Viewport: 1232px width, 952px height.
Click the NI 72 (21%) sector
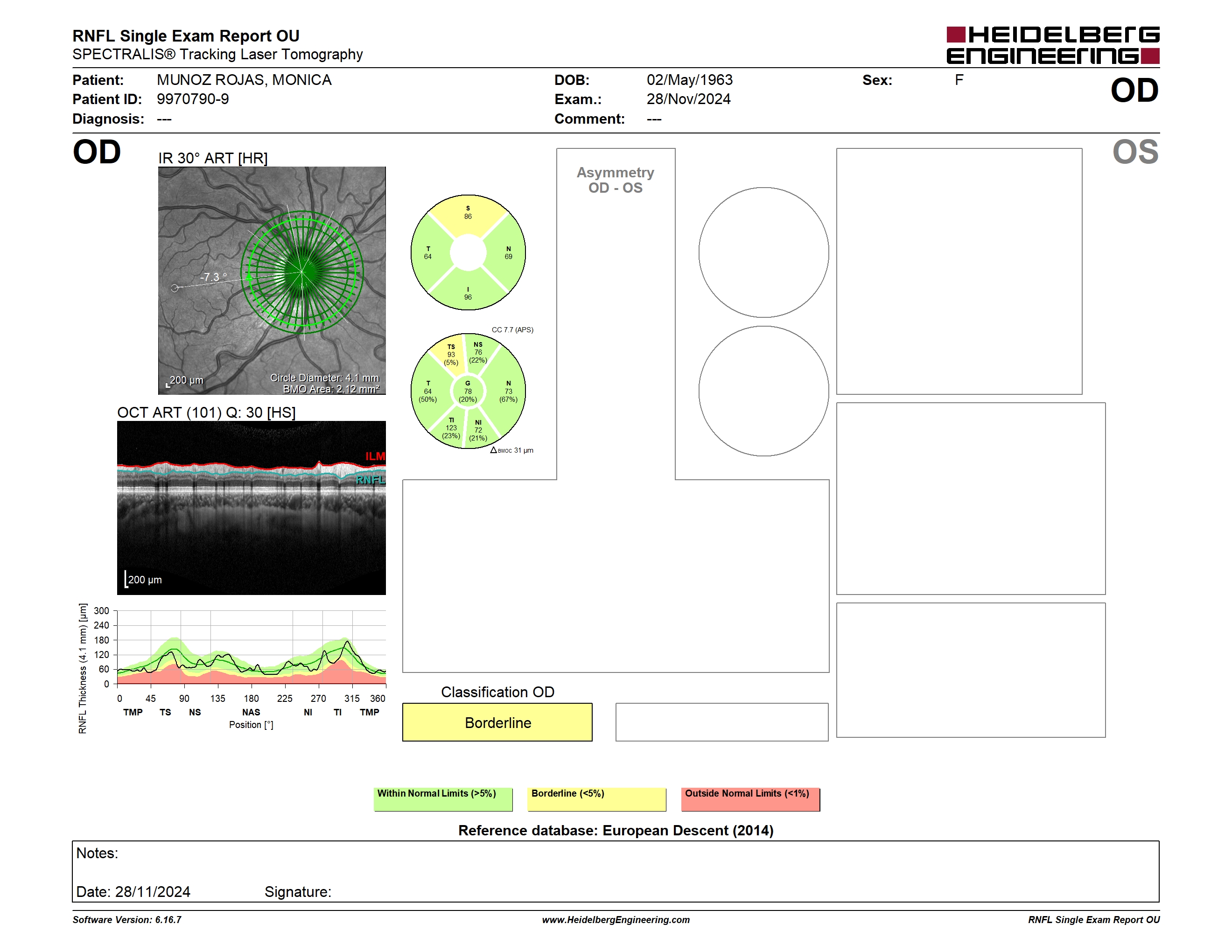click(478, 430)
